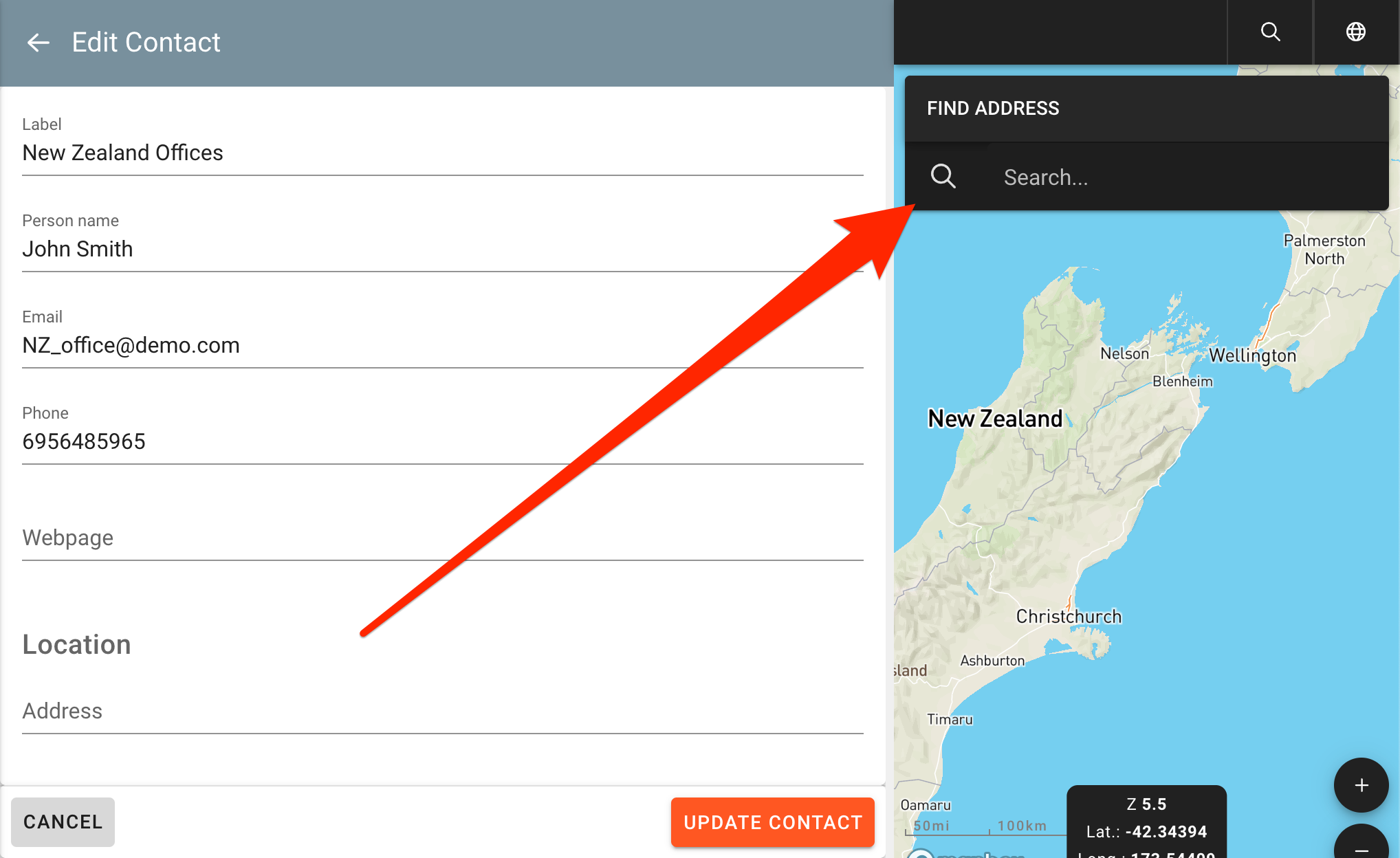The image size is (1400, 858).
Task: Click Christchurch on the map
Action: [x=1069, y=616]
